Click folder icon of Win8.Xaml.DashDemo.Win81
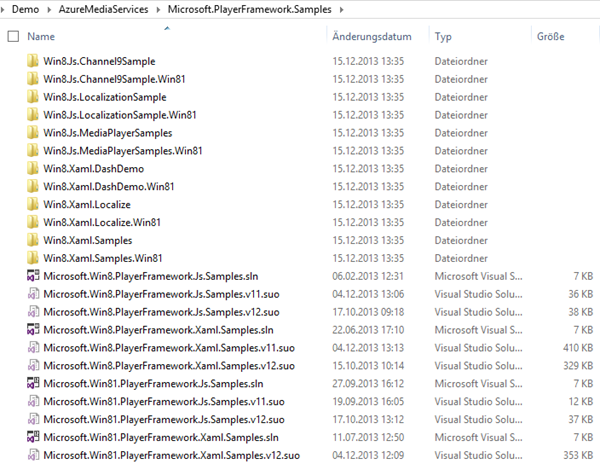600x464 pixels. (33, 186)
